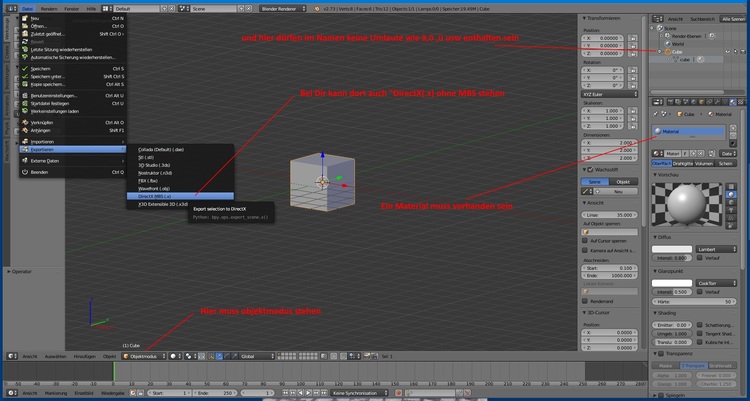
Task: Select the flat plane preview shape
Action: tap(731, 187)
